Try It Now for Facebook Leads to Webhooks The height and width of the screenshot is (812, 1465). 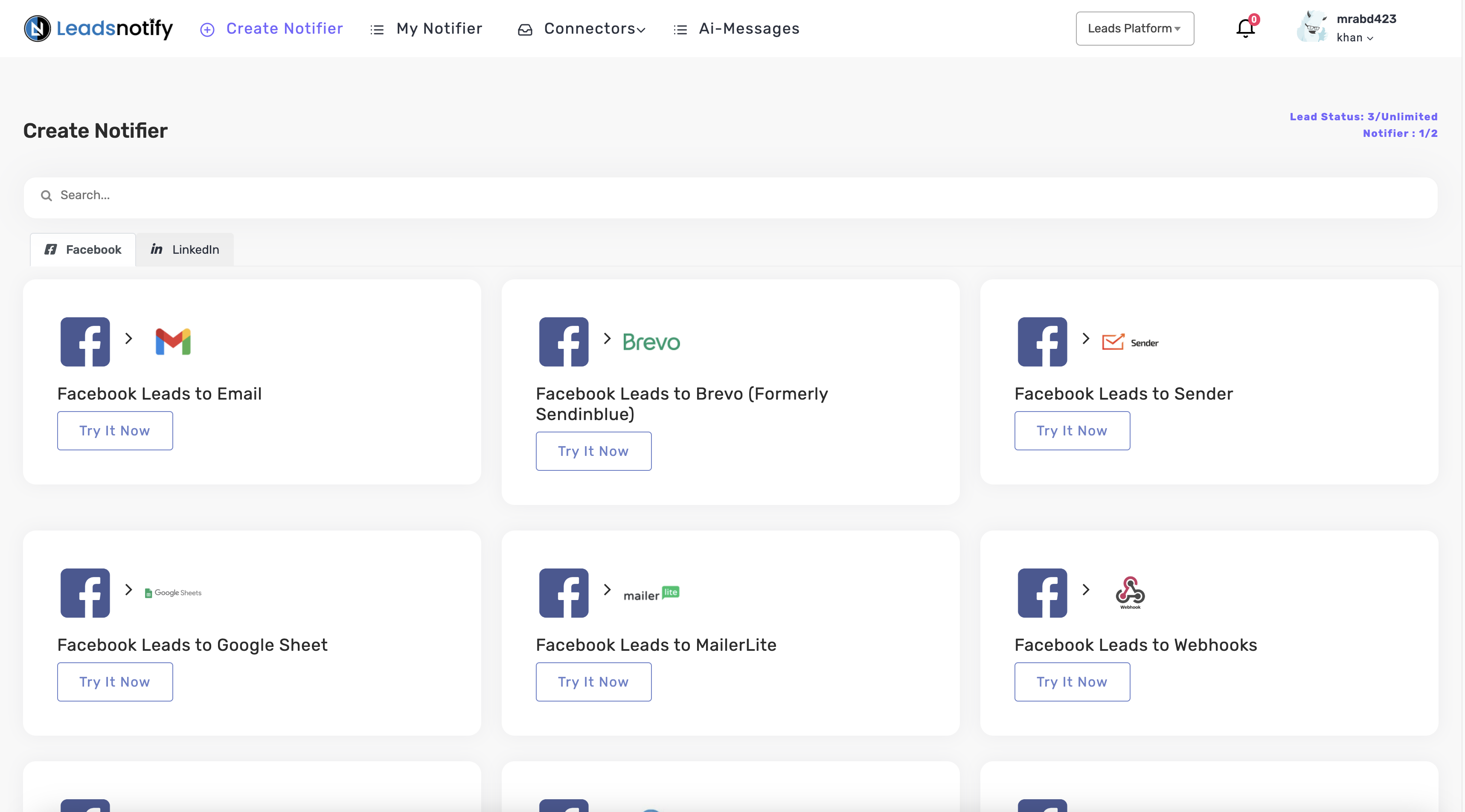[x=1072, y=681]
